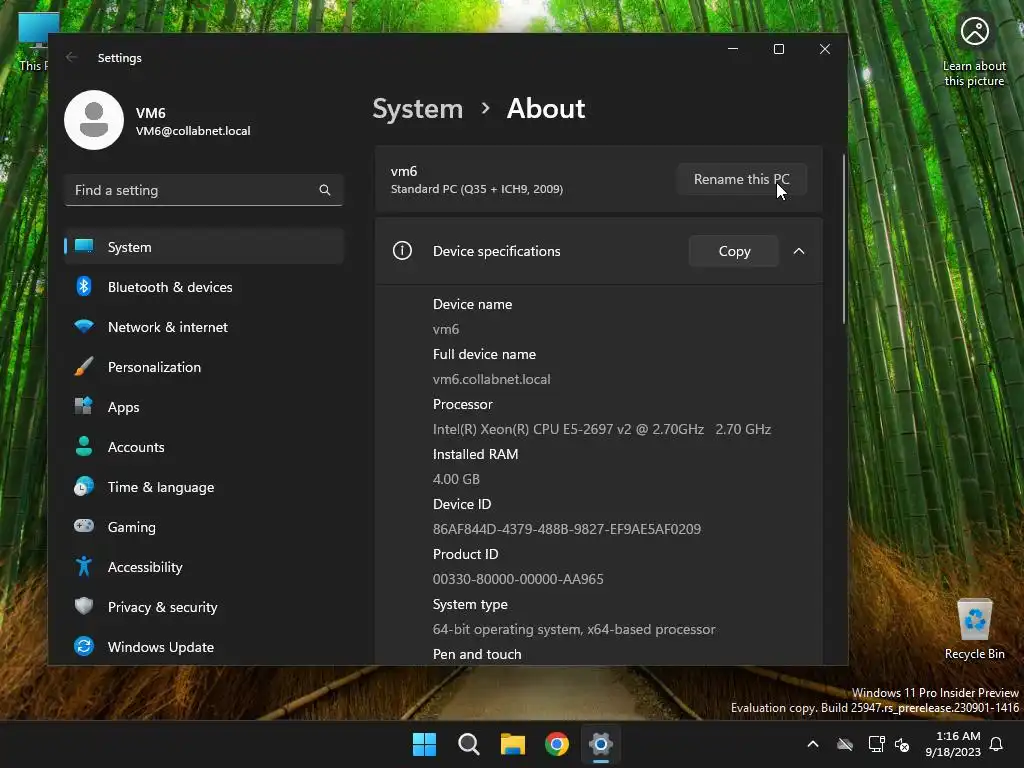Maximize the Settings window
The height and width of the screenshot is (768, 1024).
pos(778,49)
